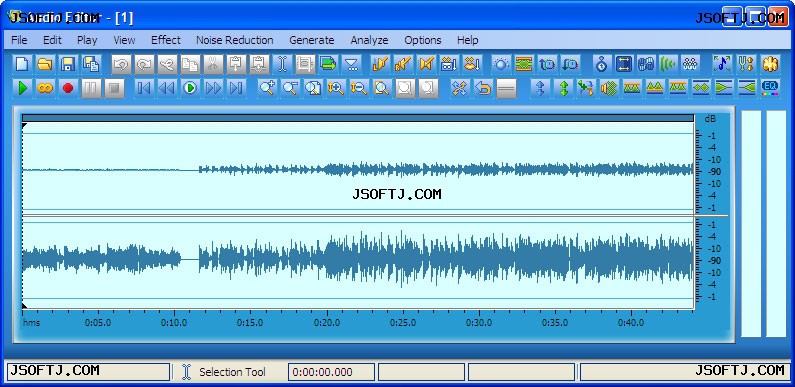Click the double-arrow Rewind button
The height and width of the screenshot is (387, 795).
[x=167, y=88]
